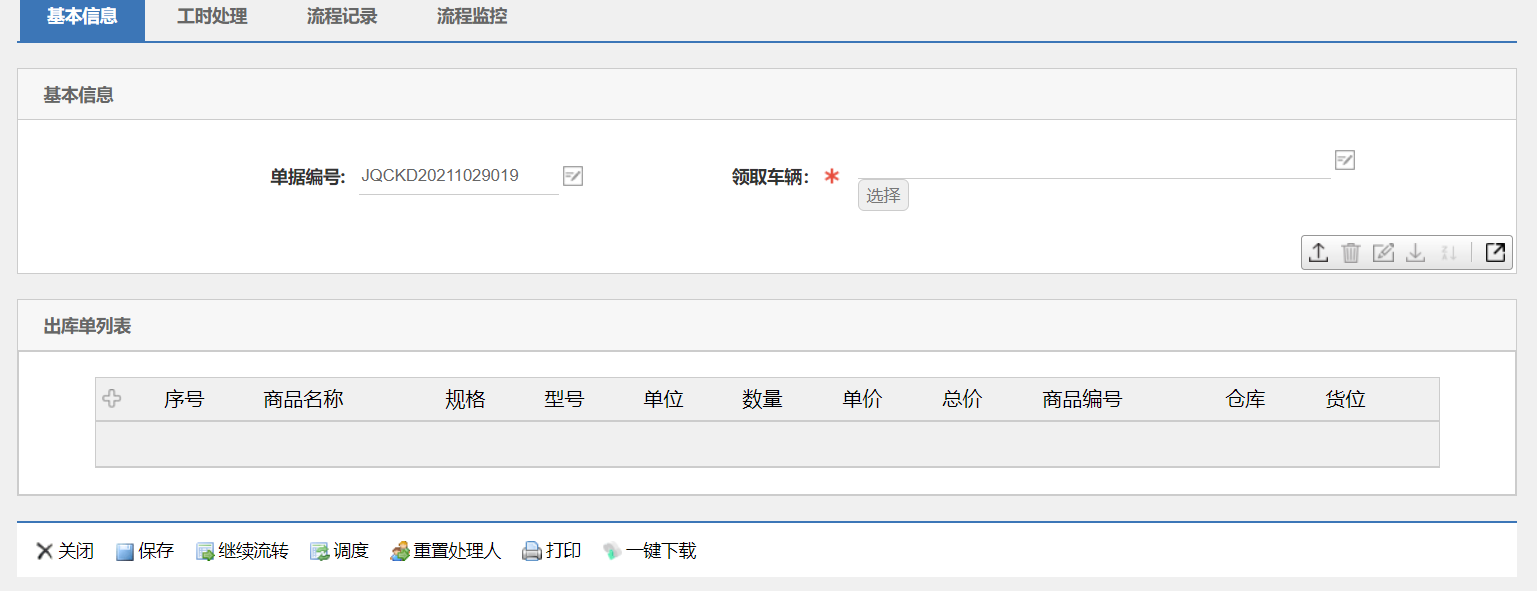Click the 领取车辆 input field
The height and width of the screenshot is (591, 1537).
point(1094,163)
